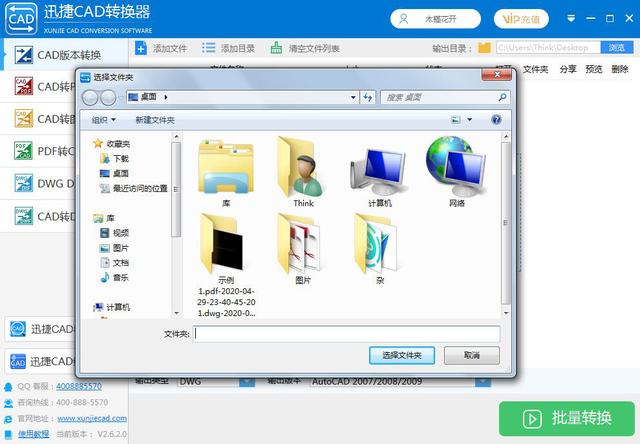
Task: Select 文档 library in navigation pane
Action: pyautogui.click(x=115, y=262)
